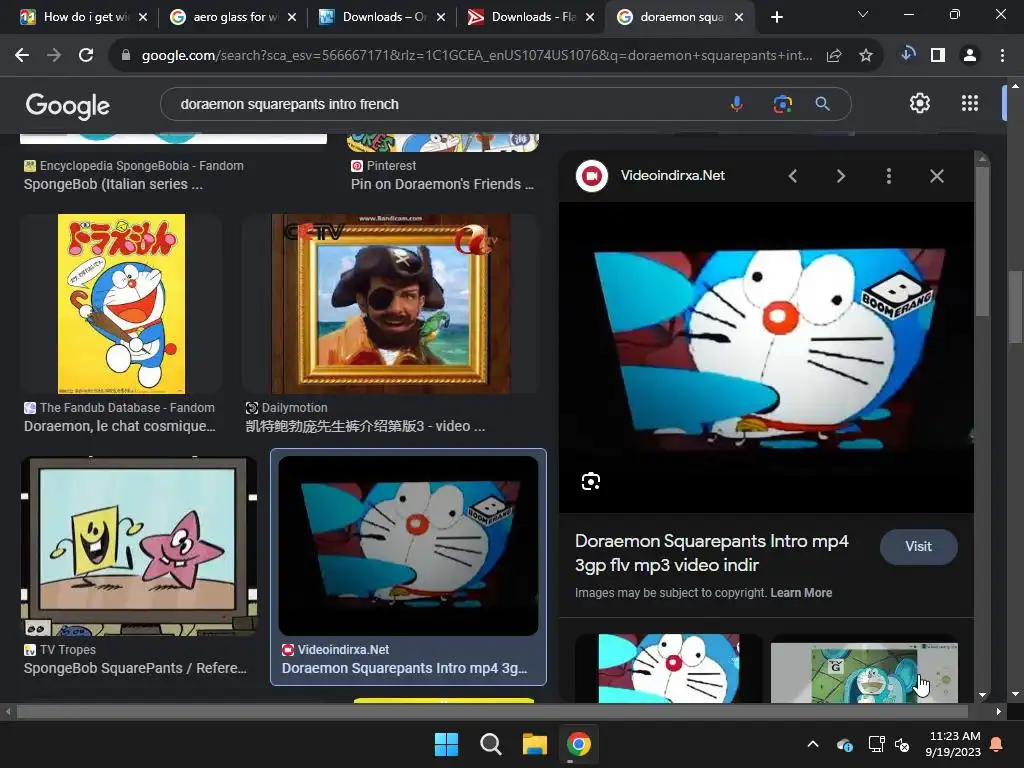
Task: Click the main page vertical scrollbar thumb
Action: 1014,306
